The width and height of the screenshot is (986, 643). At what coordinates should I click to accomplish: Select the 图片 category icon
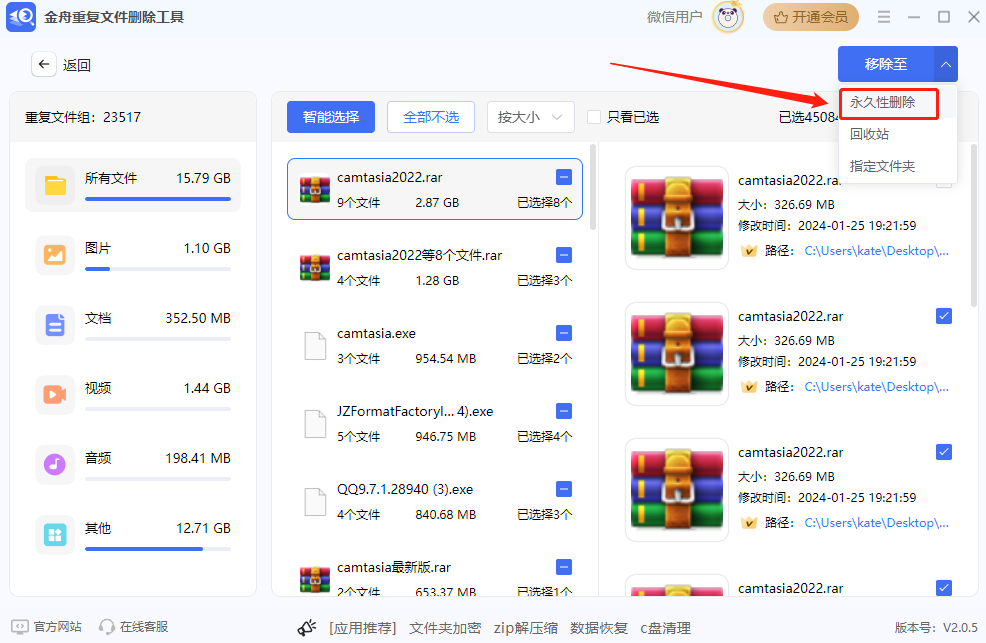(55, 255)
